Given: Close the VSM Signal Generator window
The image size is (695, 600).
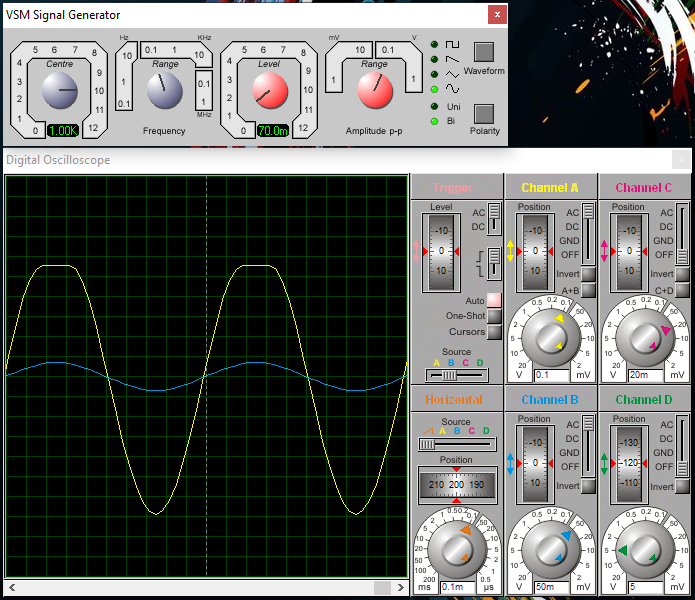Looking at the screenshot, I should pyautogui.click(x=496, y=15).
